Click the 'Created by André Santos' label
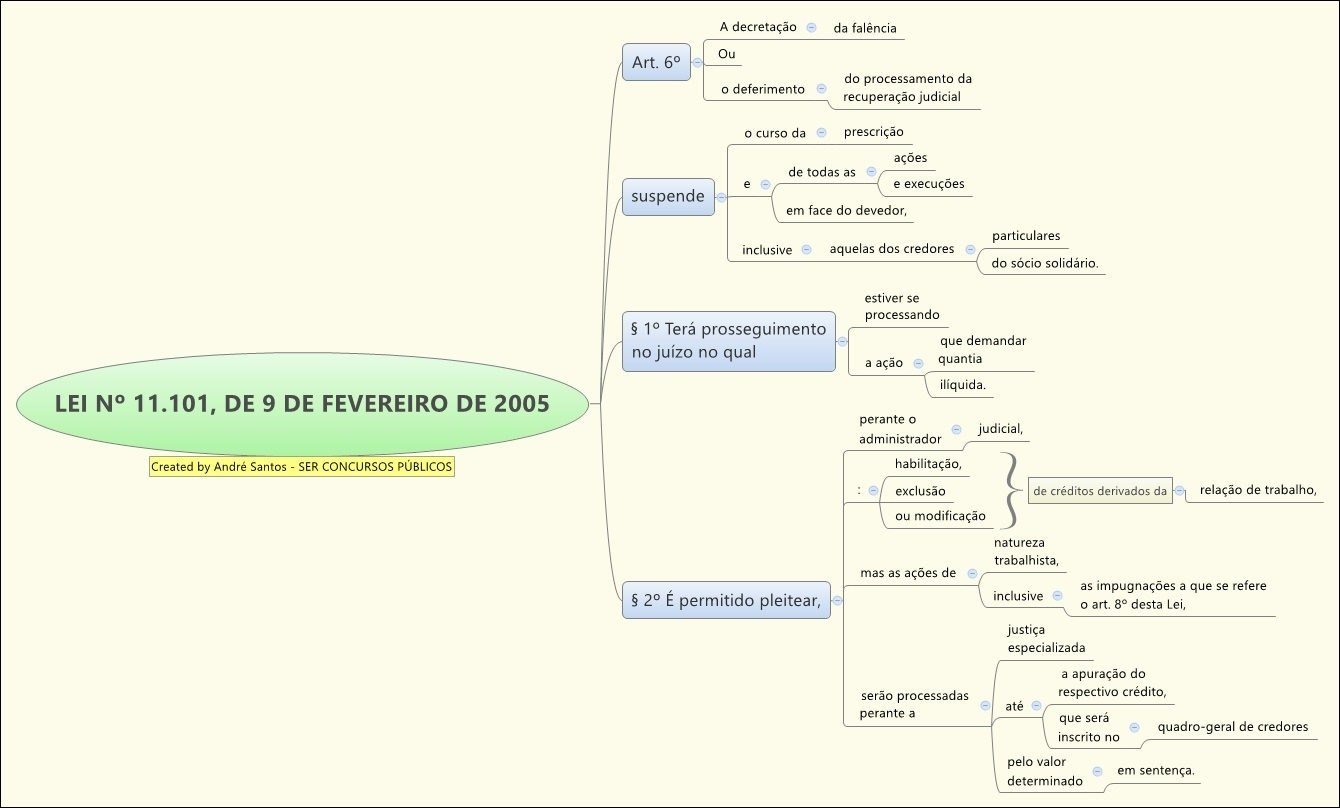The image size is (1340, 808). tap(301, 467)
